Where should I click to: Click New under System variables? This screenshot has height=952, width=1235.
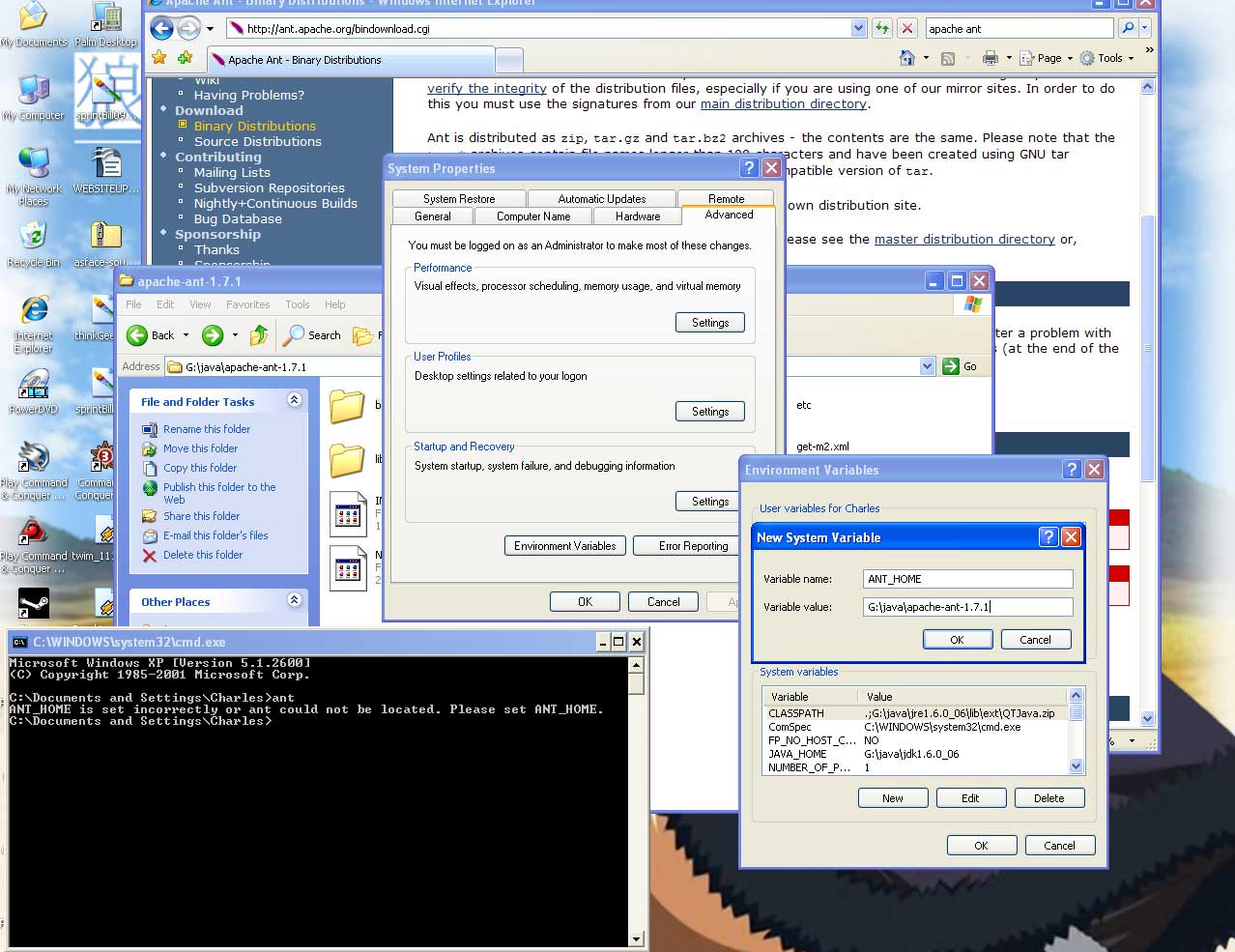click(893, 798)
